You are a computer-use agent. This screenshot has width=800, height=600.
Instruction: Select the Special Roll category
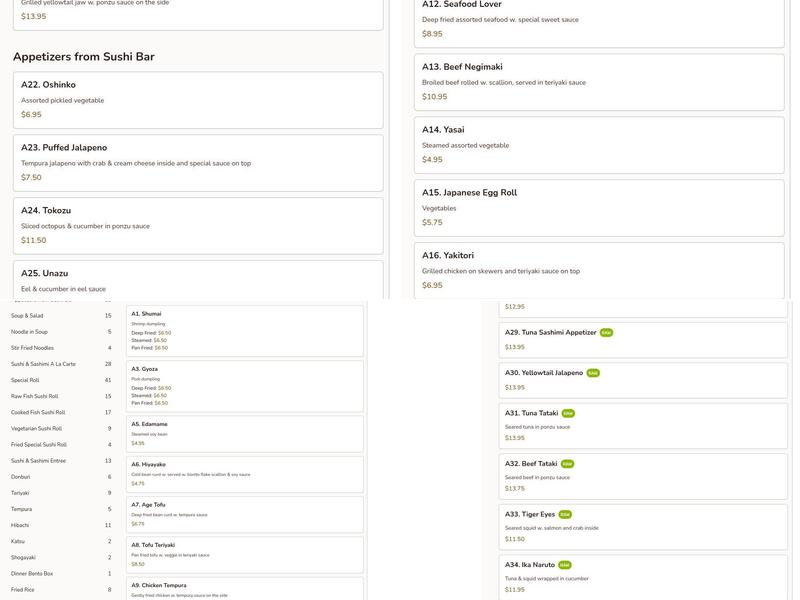25,380
